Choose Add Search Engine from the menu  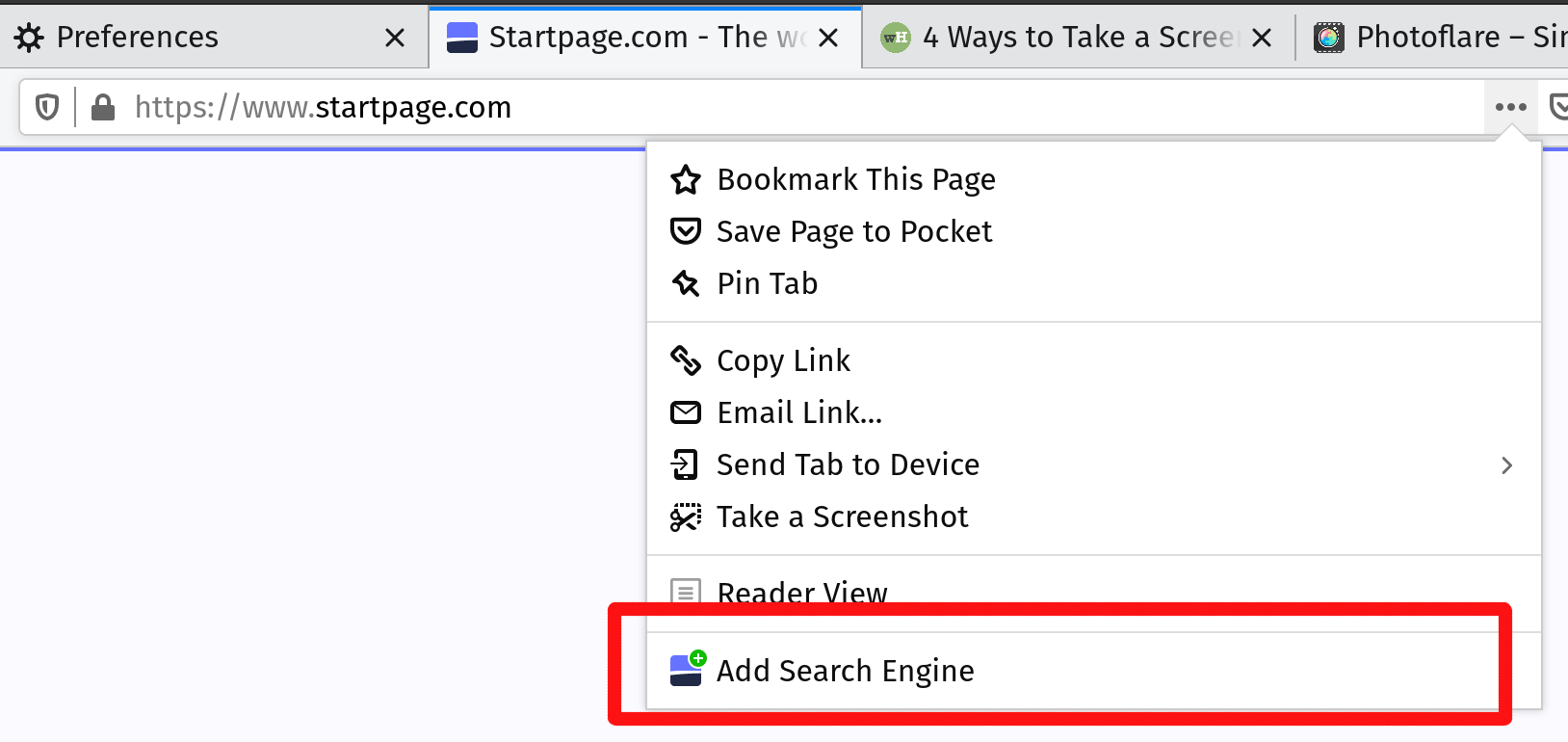845,671
